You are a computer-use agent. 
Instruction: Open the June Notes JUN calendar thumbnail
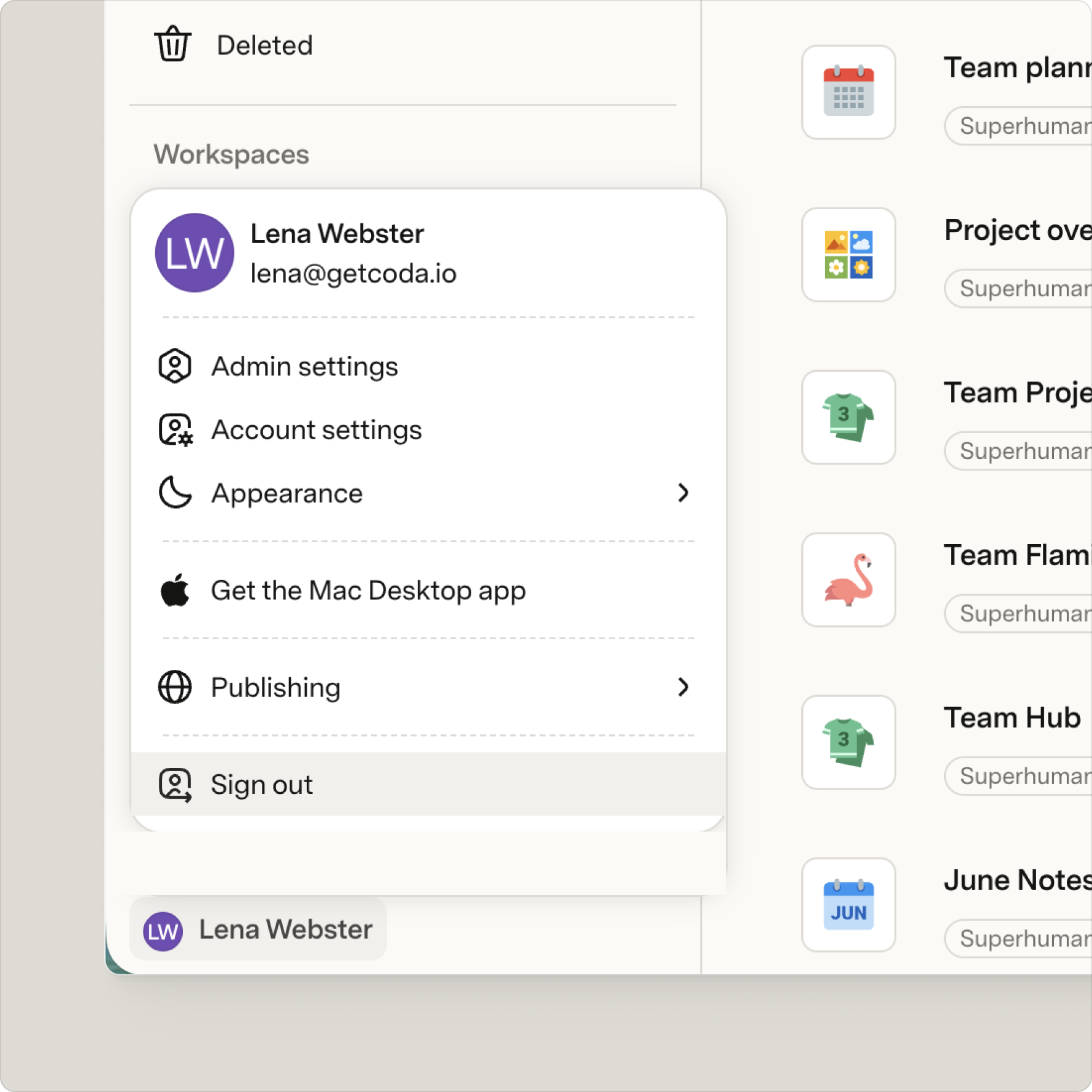[x=848, y=905]
